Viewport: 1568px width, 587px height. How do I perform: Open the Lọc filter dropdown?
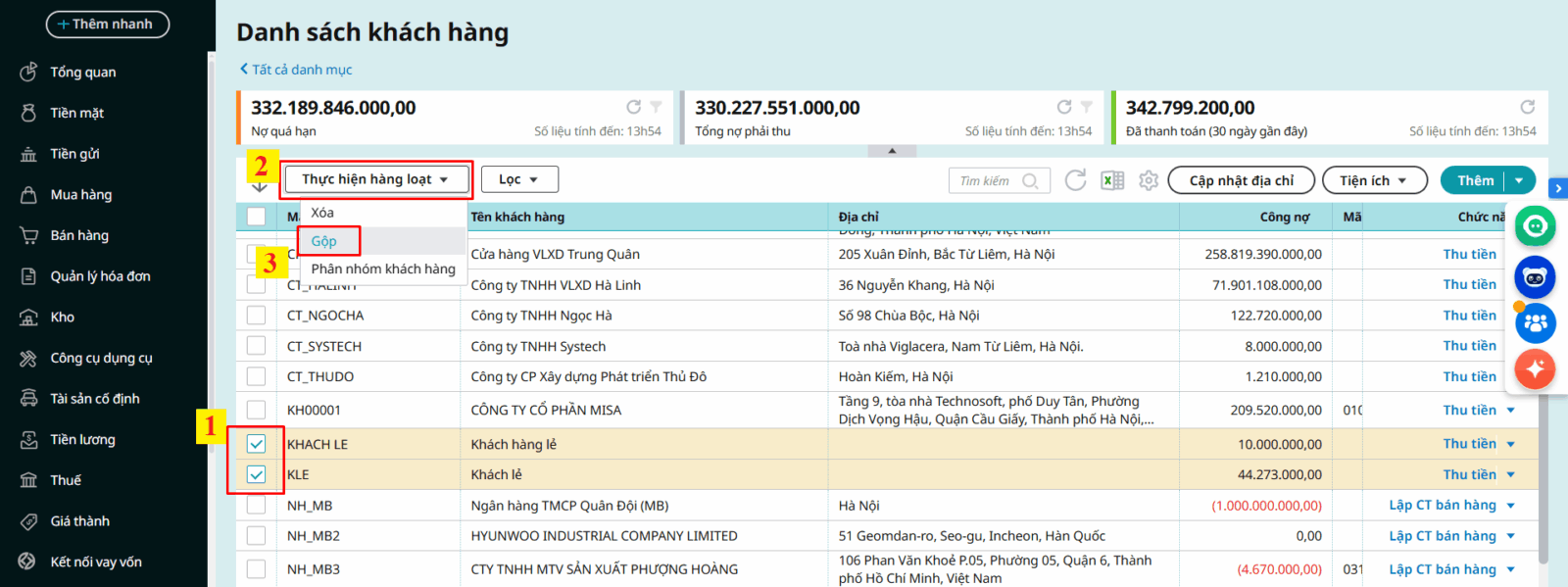519,179
